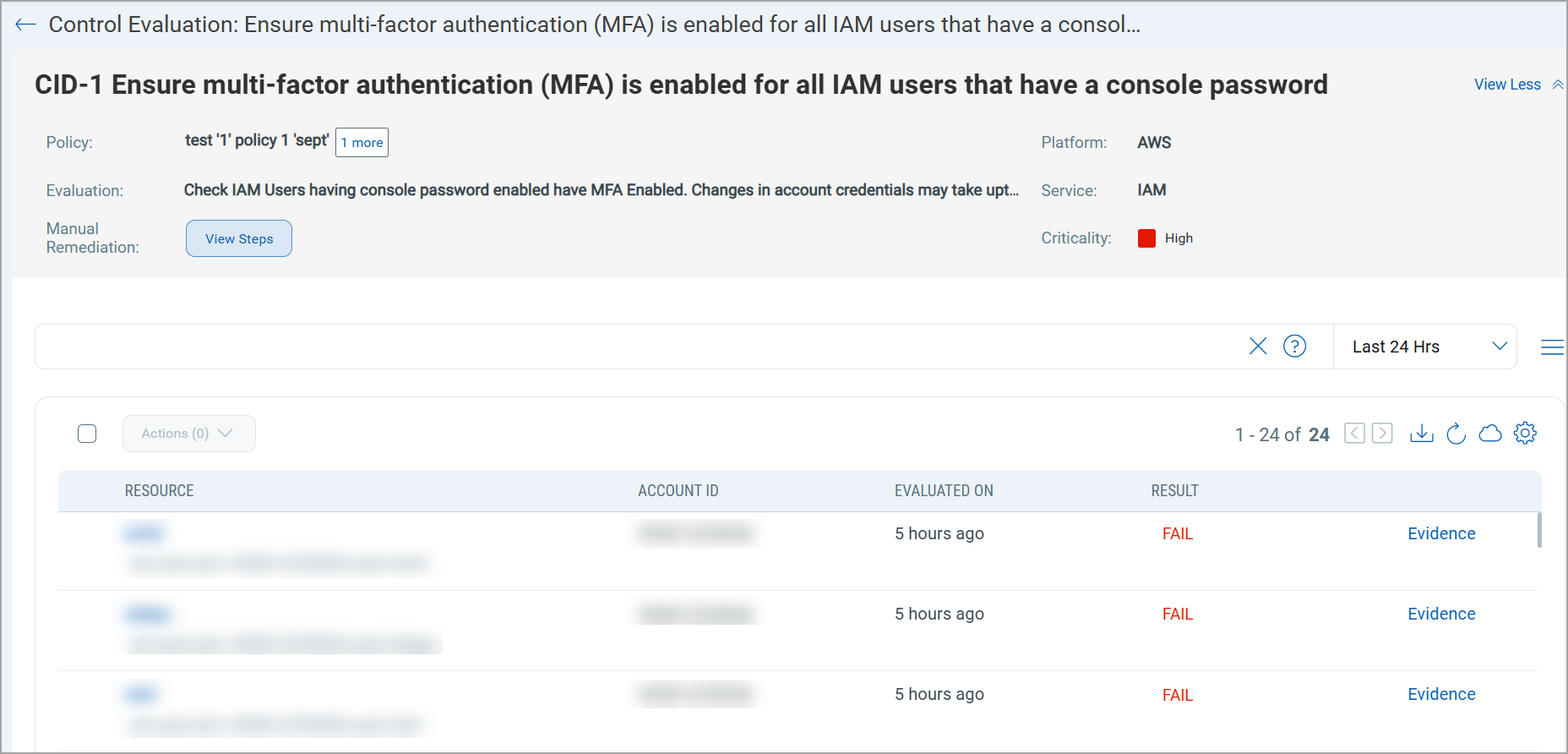
Task: Click the back arrow icon
Action: 25,25
